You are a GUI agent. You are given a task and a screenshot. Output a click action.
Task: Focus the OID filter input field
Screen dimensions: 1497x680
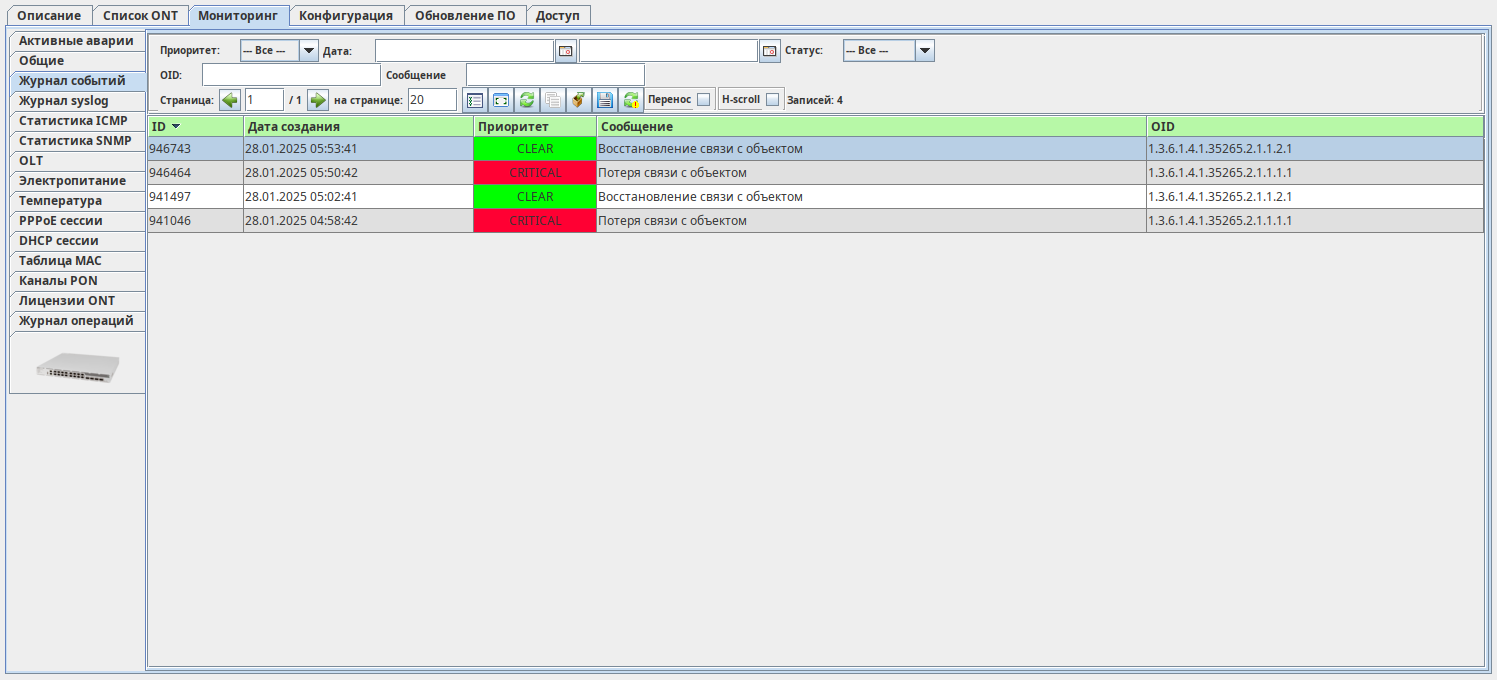(291, 75)
